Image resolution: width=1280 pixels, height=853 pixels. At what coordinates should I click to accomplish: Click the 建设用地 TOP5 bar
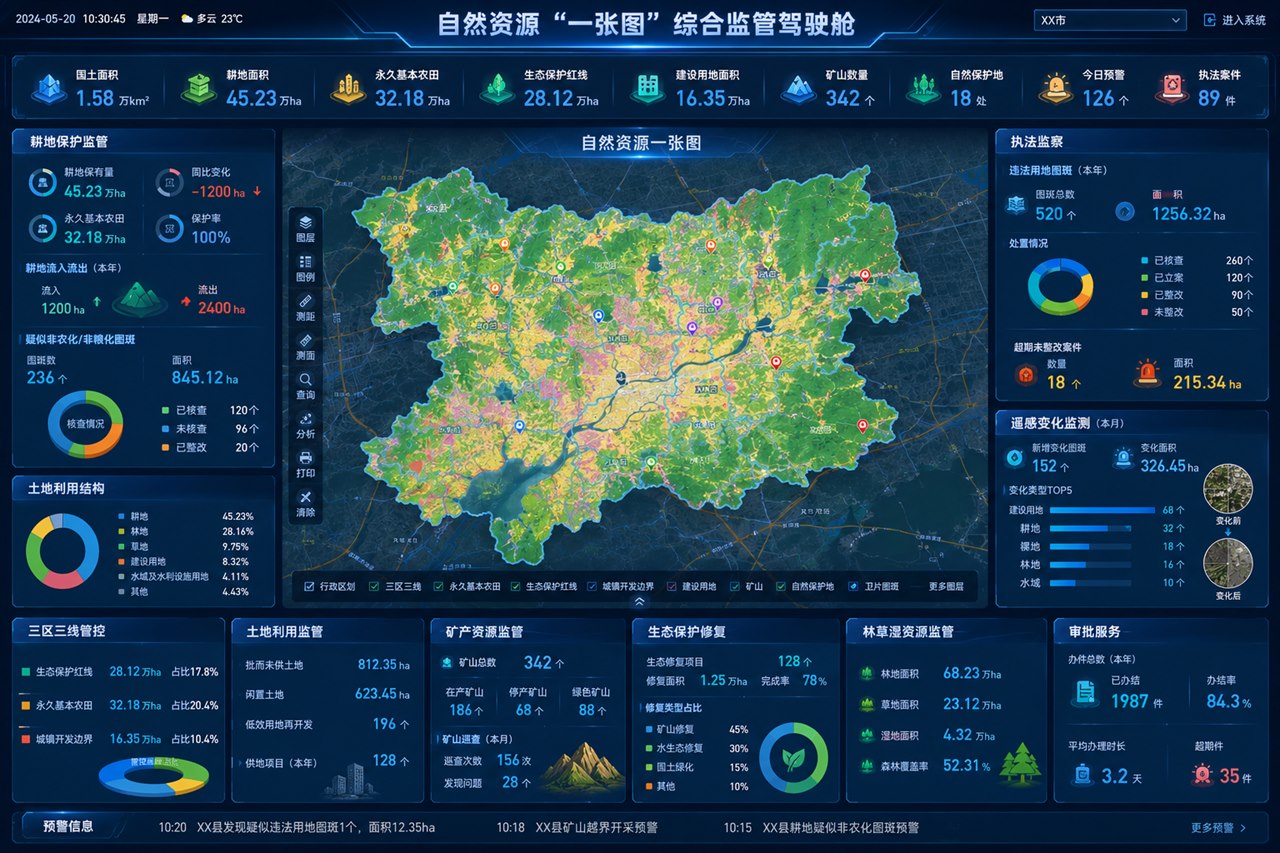(1102, 510)
